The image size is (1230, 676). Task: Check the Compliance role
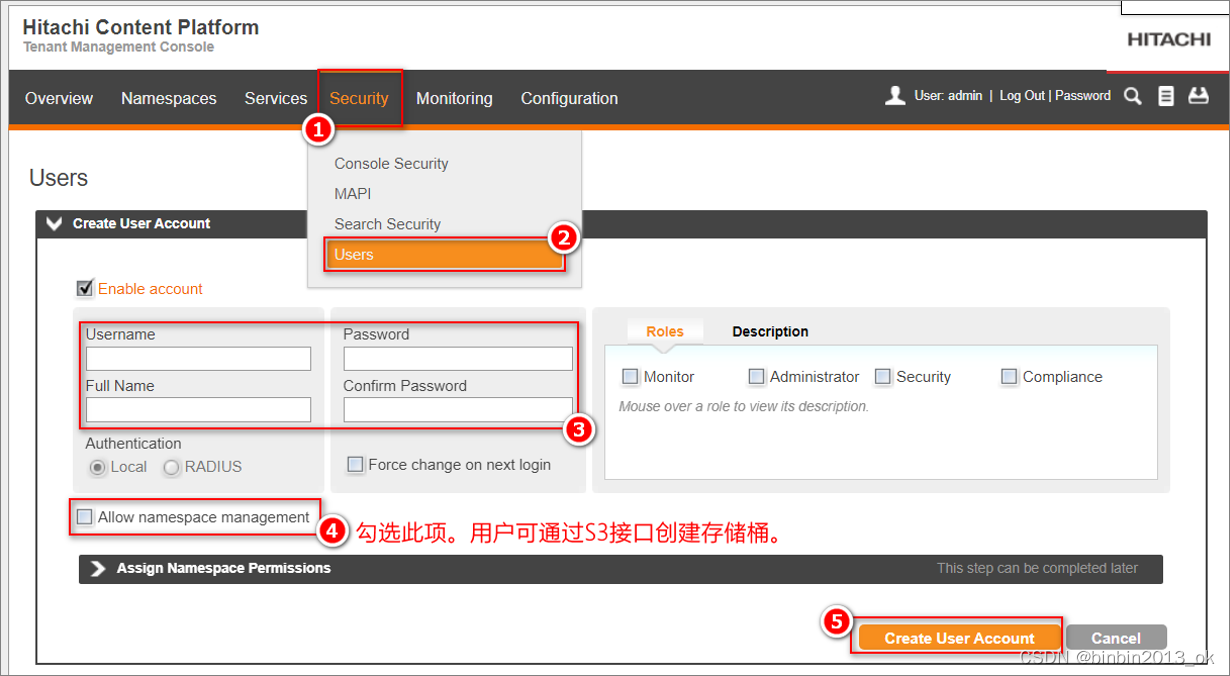coord(1008,376)
